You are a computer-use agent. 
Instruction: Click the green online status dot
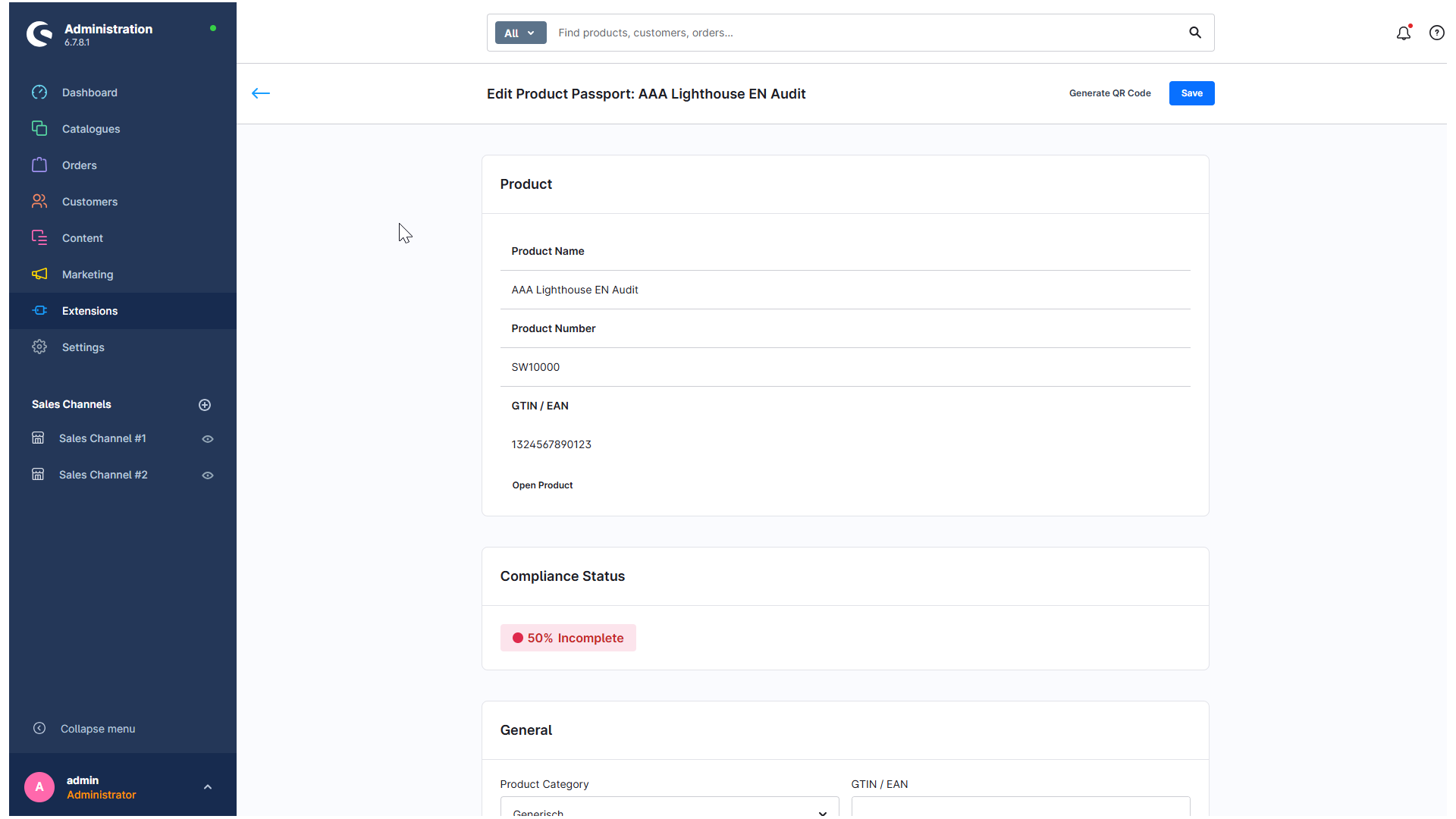coord(213,28)
